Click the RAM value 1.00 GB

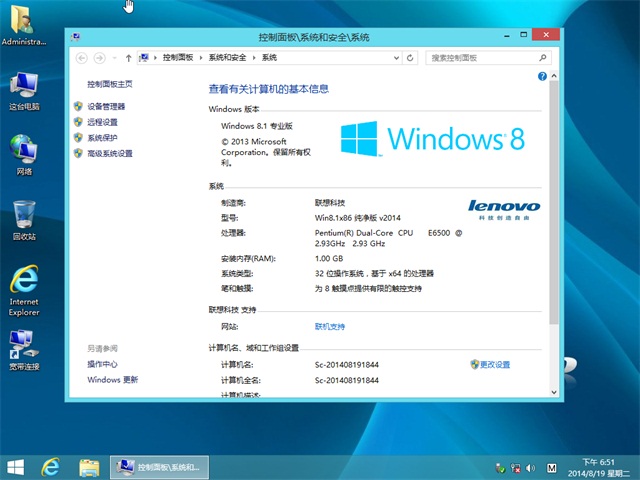pyautogui.click(x=329, y=259)
